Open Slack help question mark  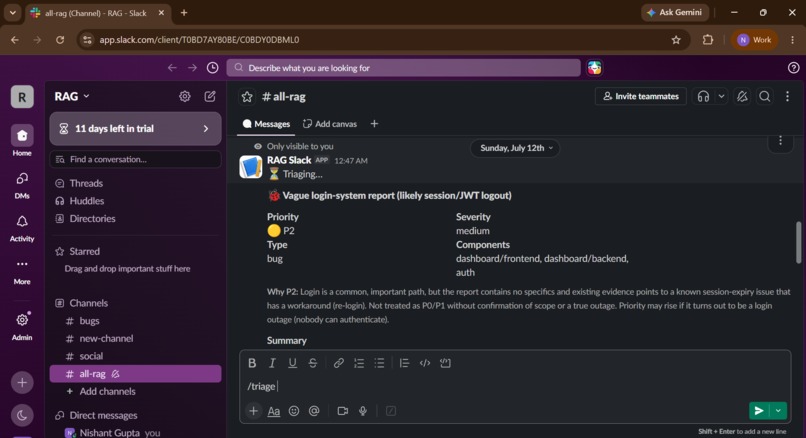coord(794,68)
